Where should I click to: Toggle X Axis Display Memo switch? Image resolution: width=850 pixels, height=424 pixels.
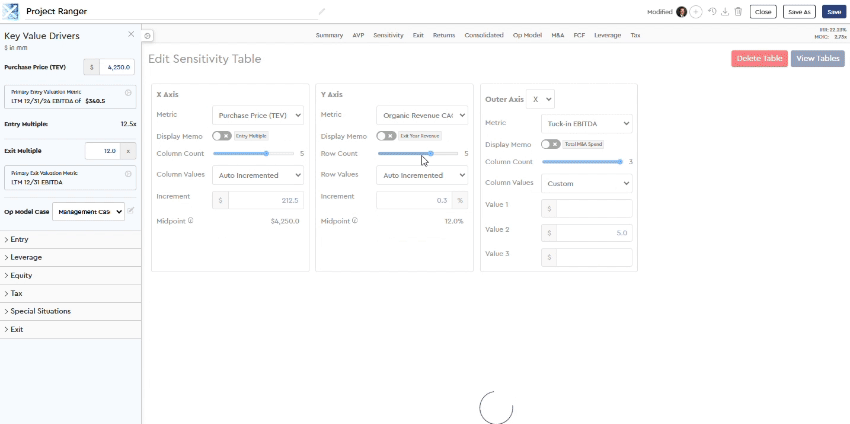tap(221, 135)
